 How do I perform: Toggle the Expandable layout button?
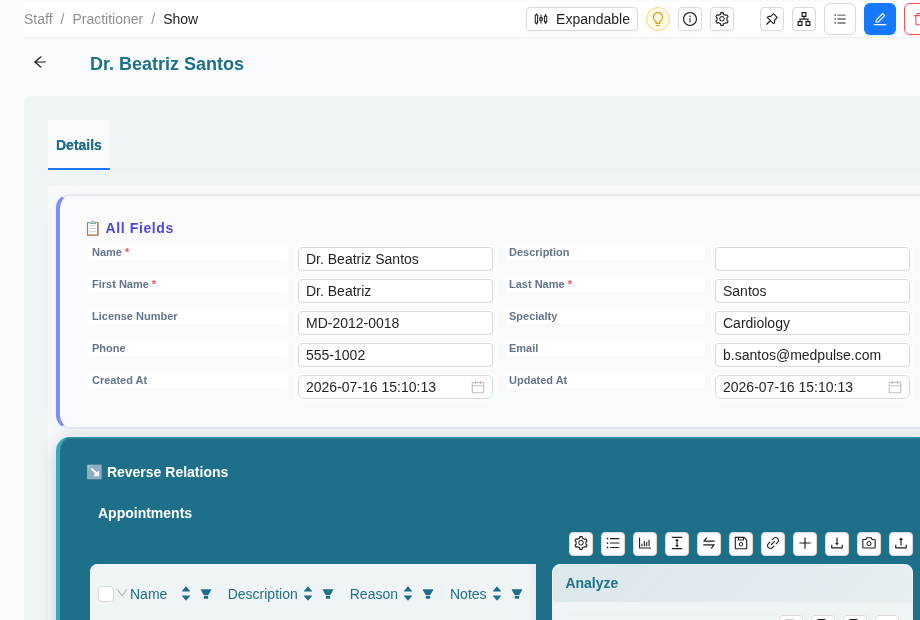tap(581, 19)
